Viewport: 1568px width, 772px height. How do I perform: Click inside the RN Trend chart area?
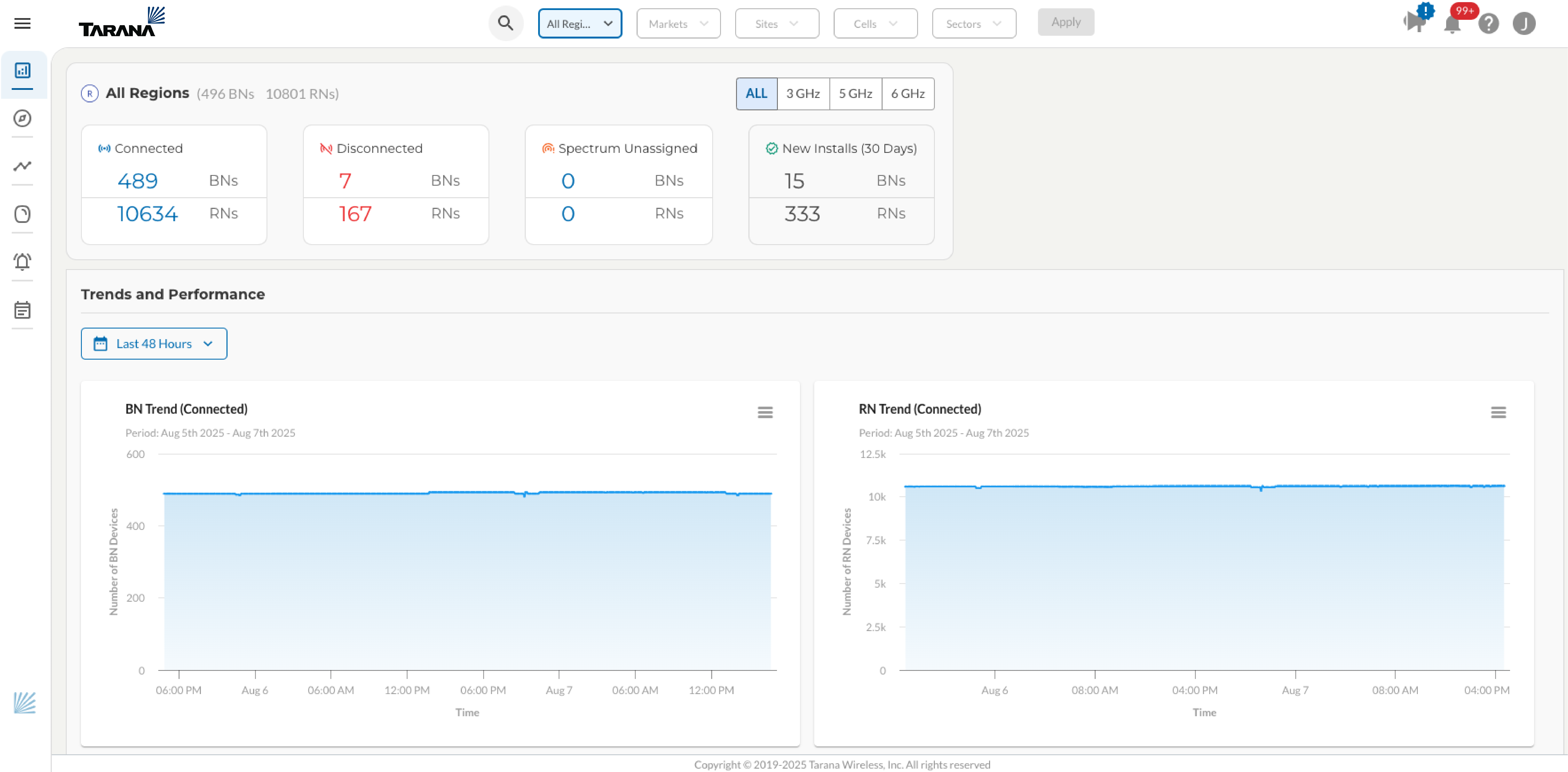click(x=1205, y=563)
